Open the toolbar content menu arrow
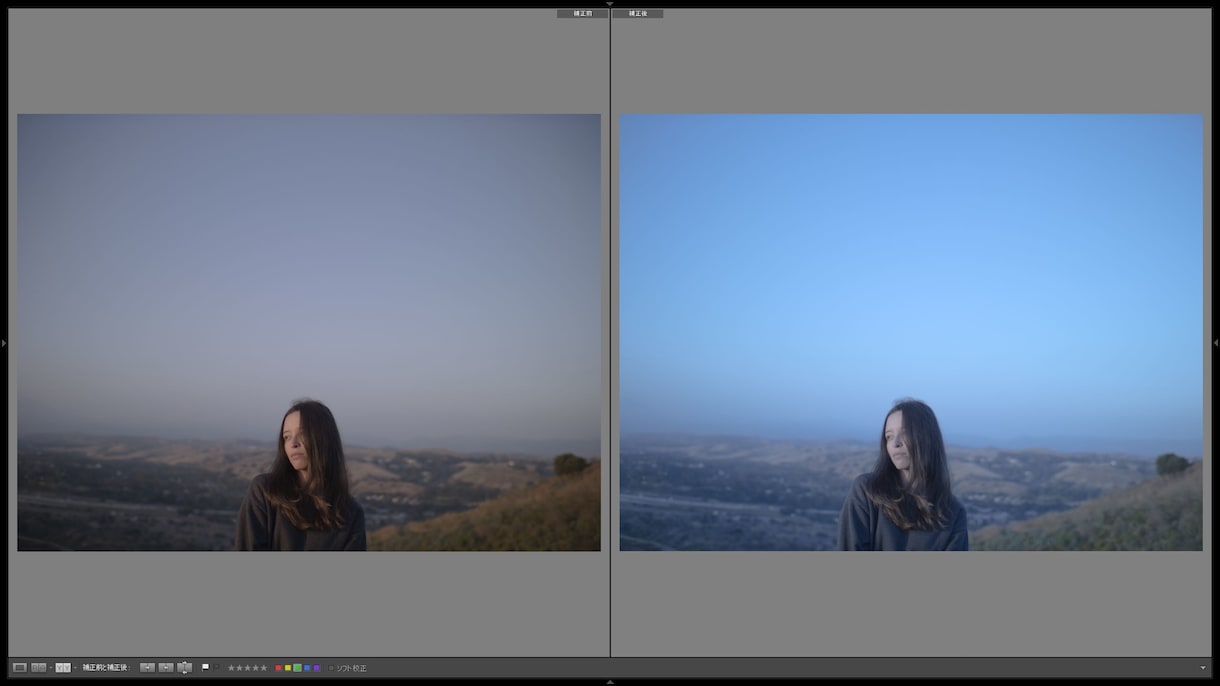The image size is (1220, 686). pos(1203,668)
